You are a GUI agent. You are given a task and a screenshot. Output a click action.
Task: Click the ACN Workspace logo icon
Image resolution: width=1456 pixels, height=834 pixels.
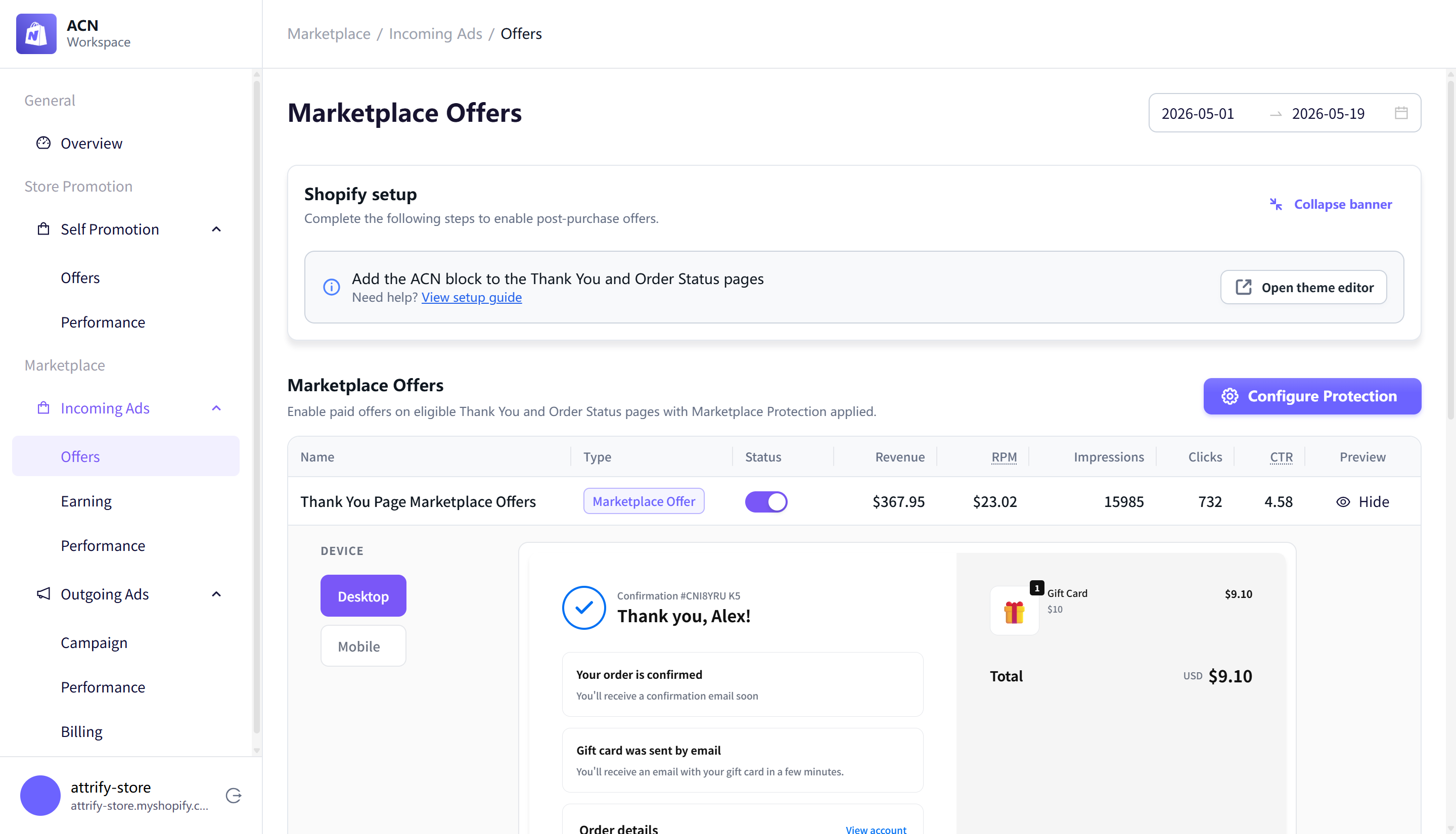pos(36,34)
